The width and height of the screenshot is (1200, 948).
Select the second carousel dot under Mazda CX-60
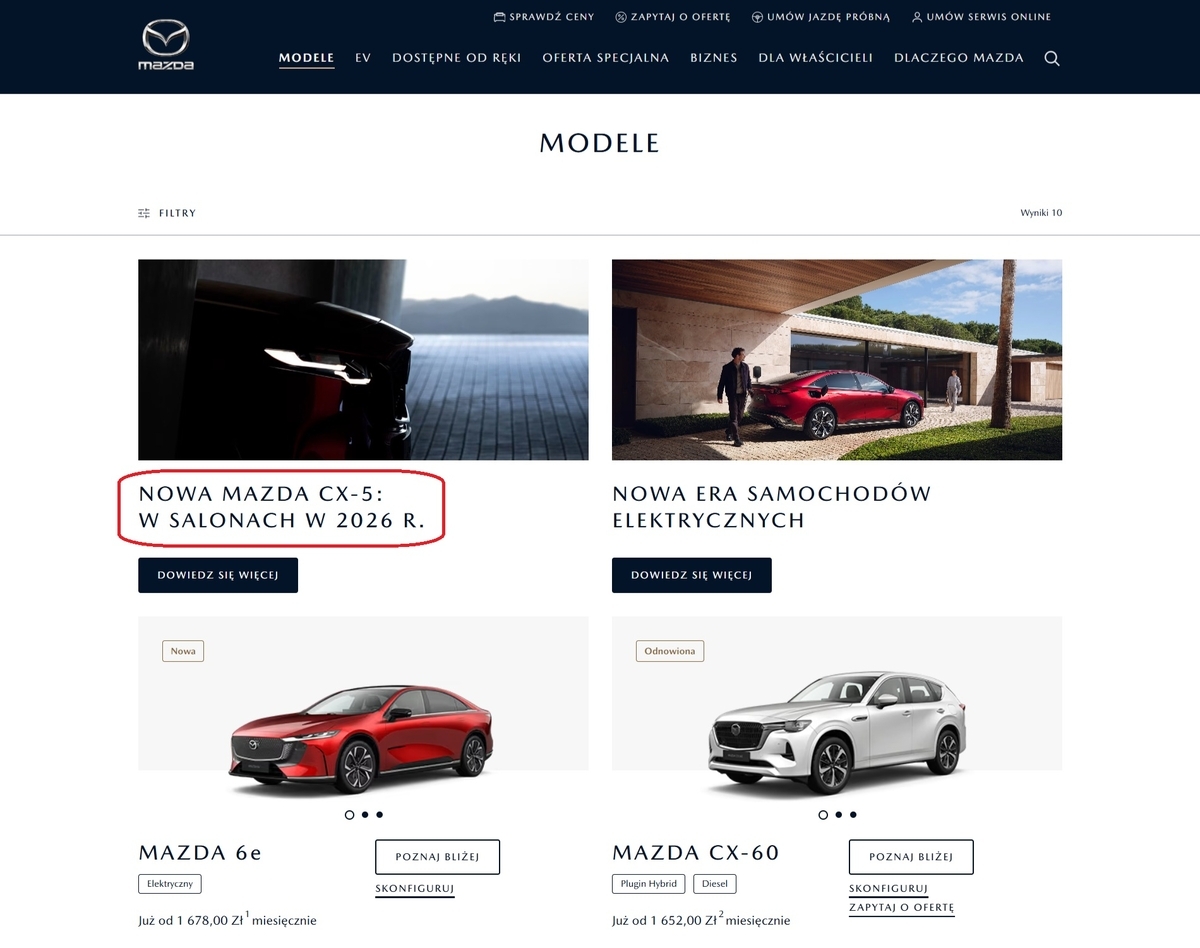838,814
